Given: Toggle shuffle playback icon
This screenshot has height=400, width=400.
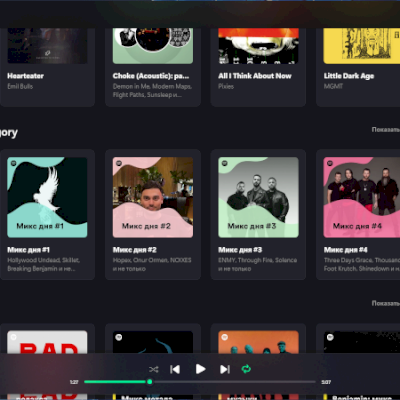Looking at the screenshot, I should [154, 369].
